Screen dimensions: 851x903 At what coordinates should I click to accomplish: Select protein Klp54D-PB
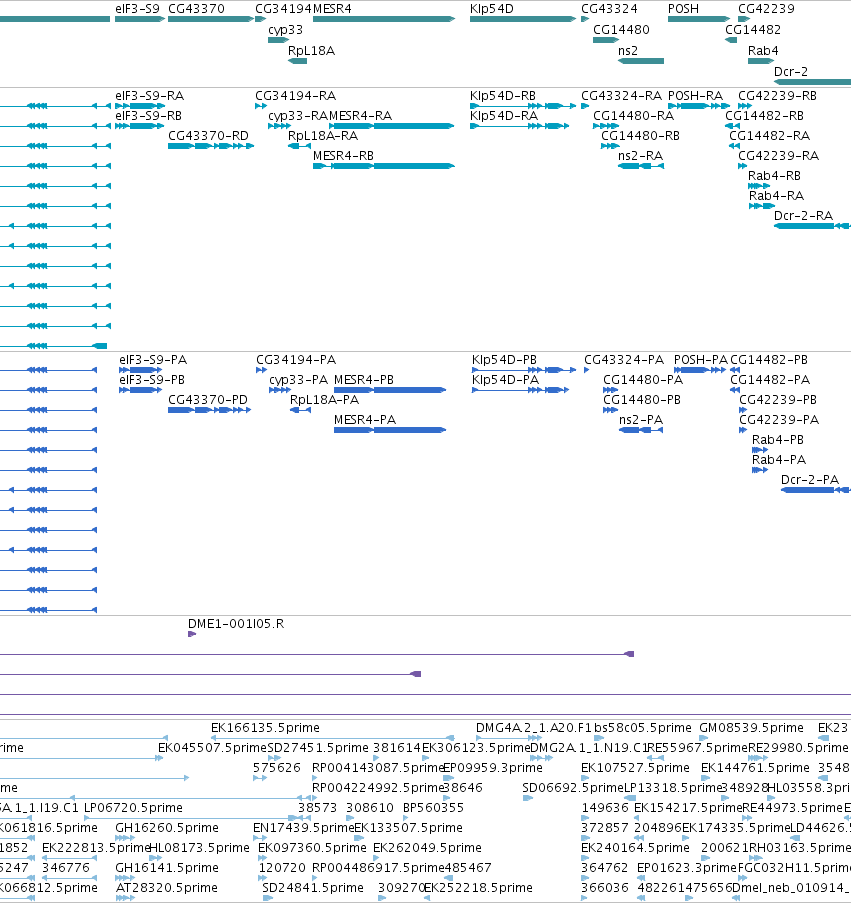point(524,370)
